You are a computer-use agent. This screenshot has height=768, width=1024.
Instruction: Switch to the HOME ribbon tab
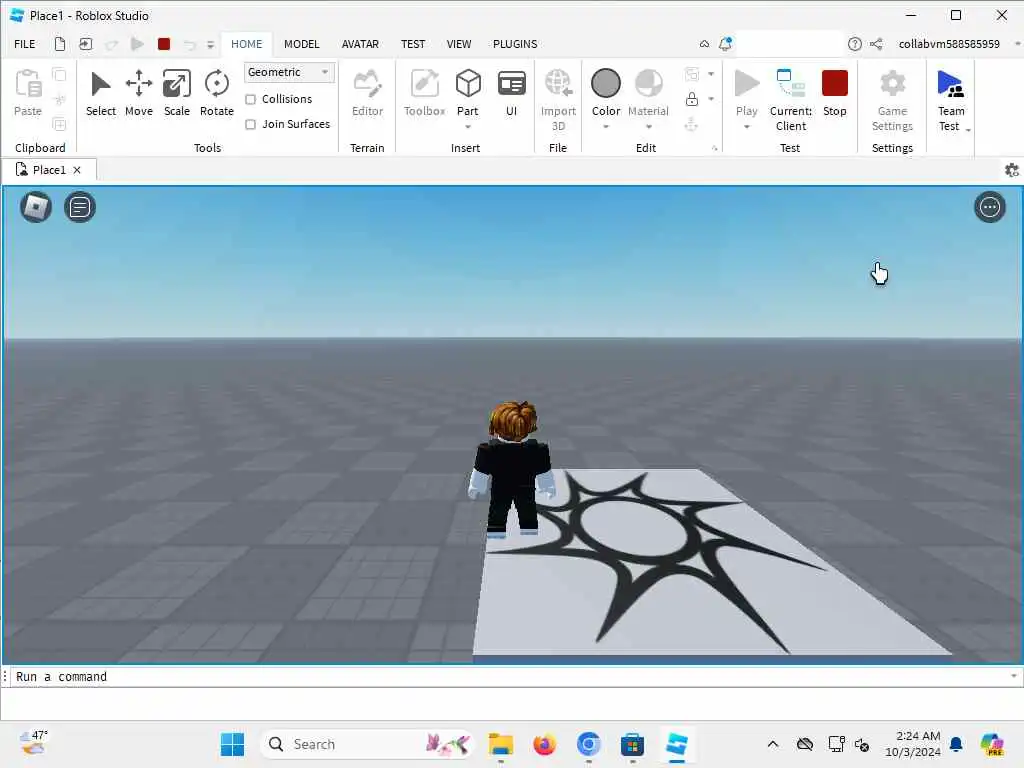tap(246, 44)
